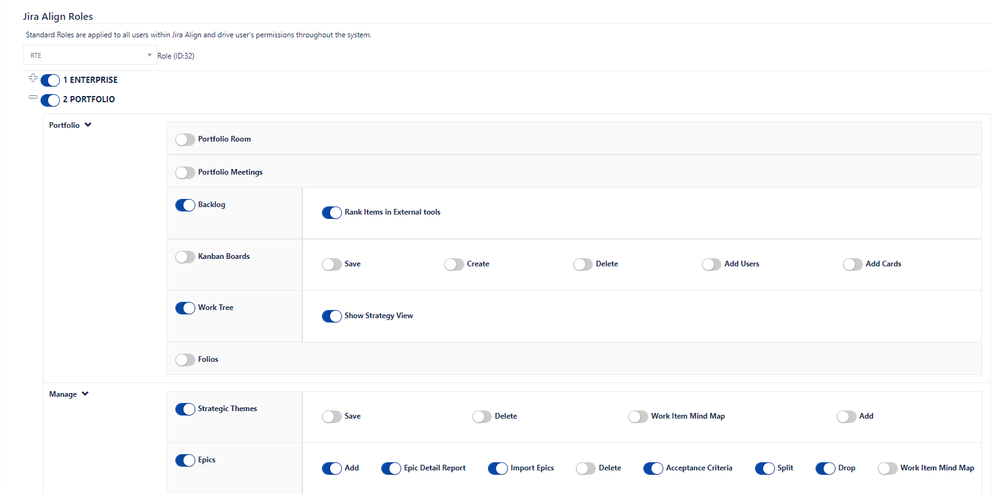Click the Role (ID:32) label
This screenshot has width=999, height=494.
click(176, 56)
